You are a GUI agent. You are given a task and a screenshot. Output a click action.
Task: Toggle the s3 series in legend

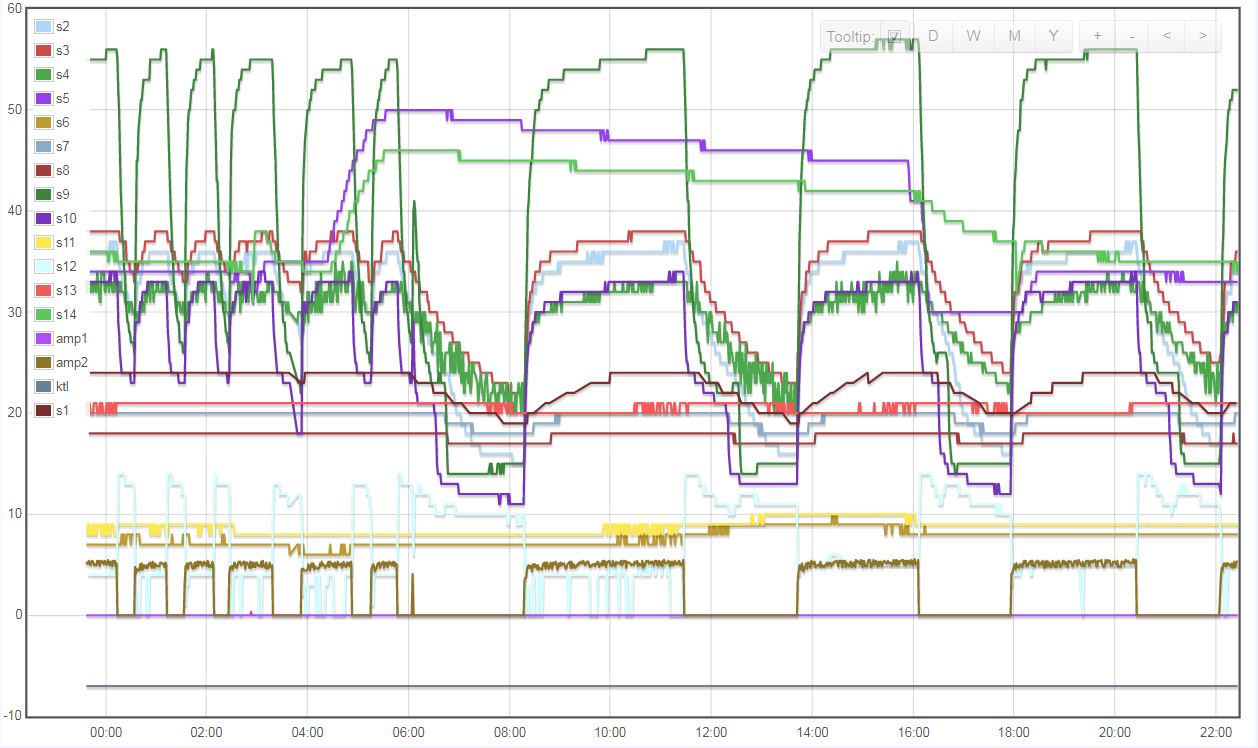(x=52, y=50)
